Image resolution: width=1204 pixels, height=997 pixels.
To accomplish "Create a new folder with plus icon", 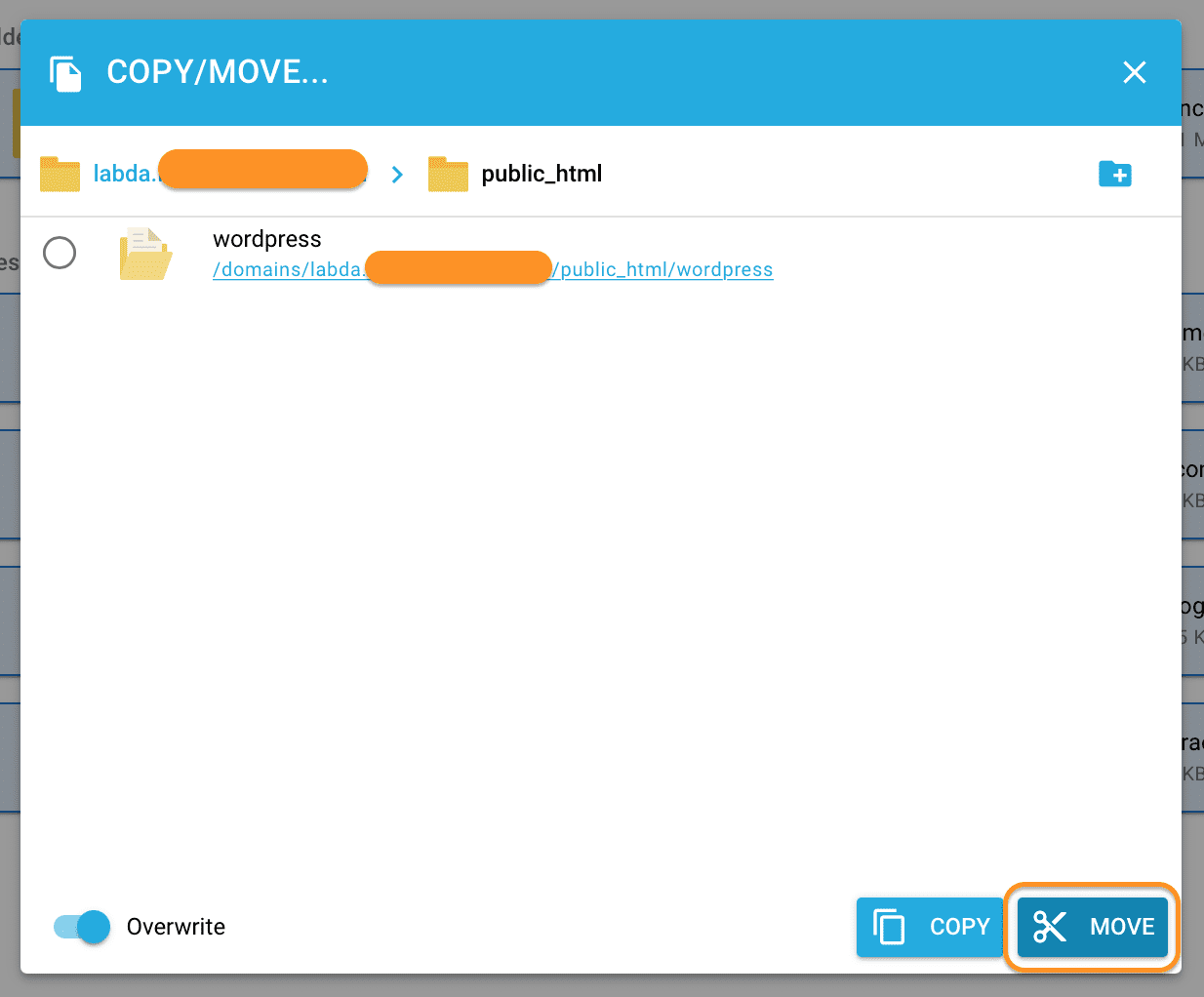I will pos(1114,174).
